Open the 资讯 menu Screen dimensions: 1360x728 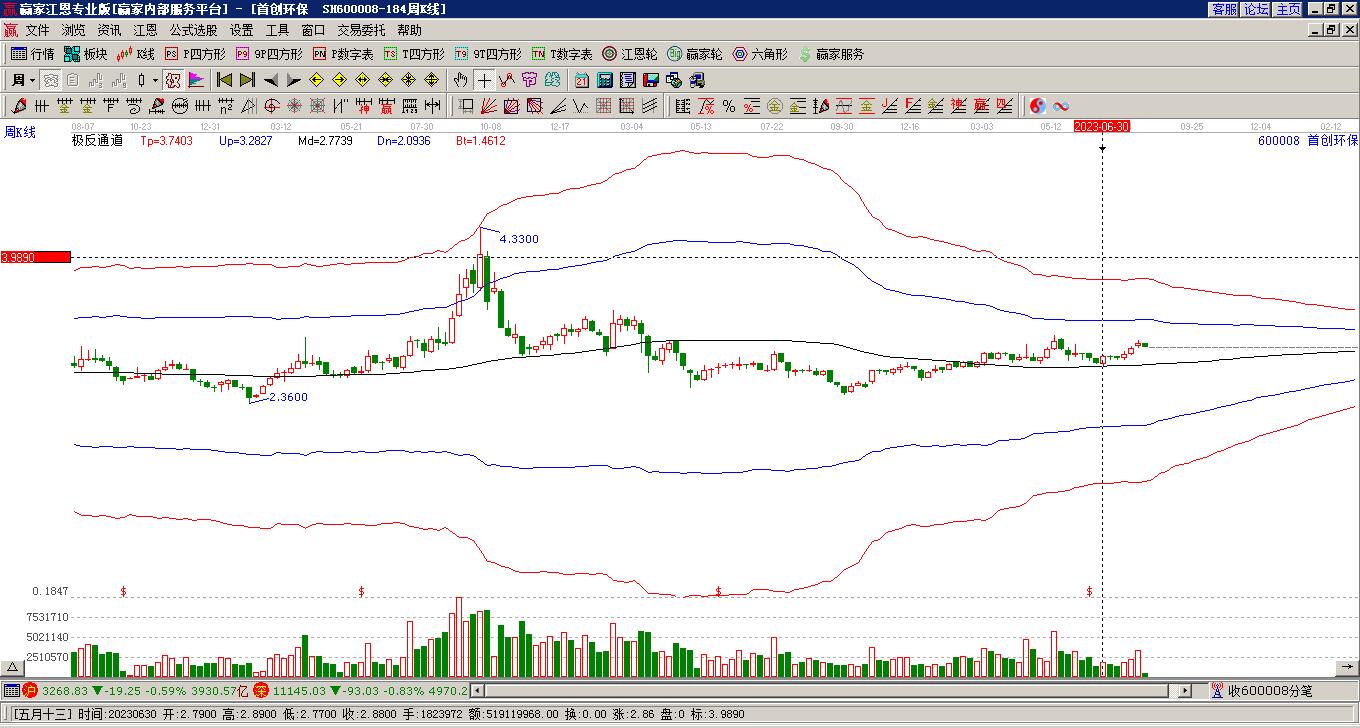point(109,31)
